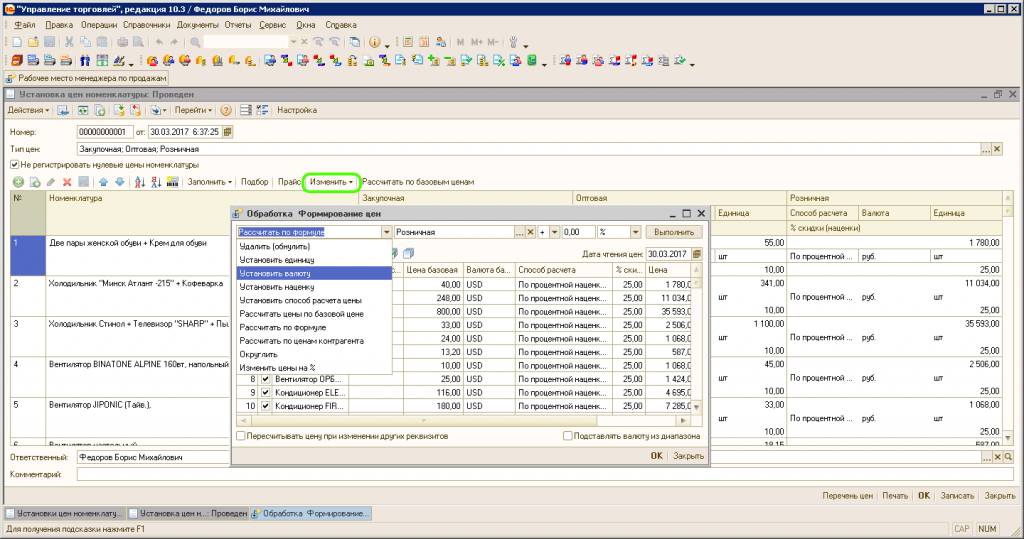Click the Выполнить button
This screenshot has height=539, width=1024.
pyautogui.click(x=674, y=232)
